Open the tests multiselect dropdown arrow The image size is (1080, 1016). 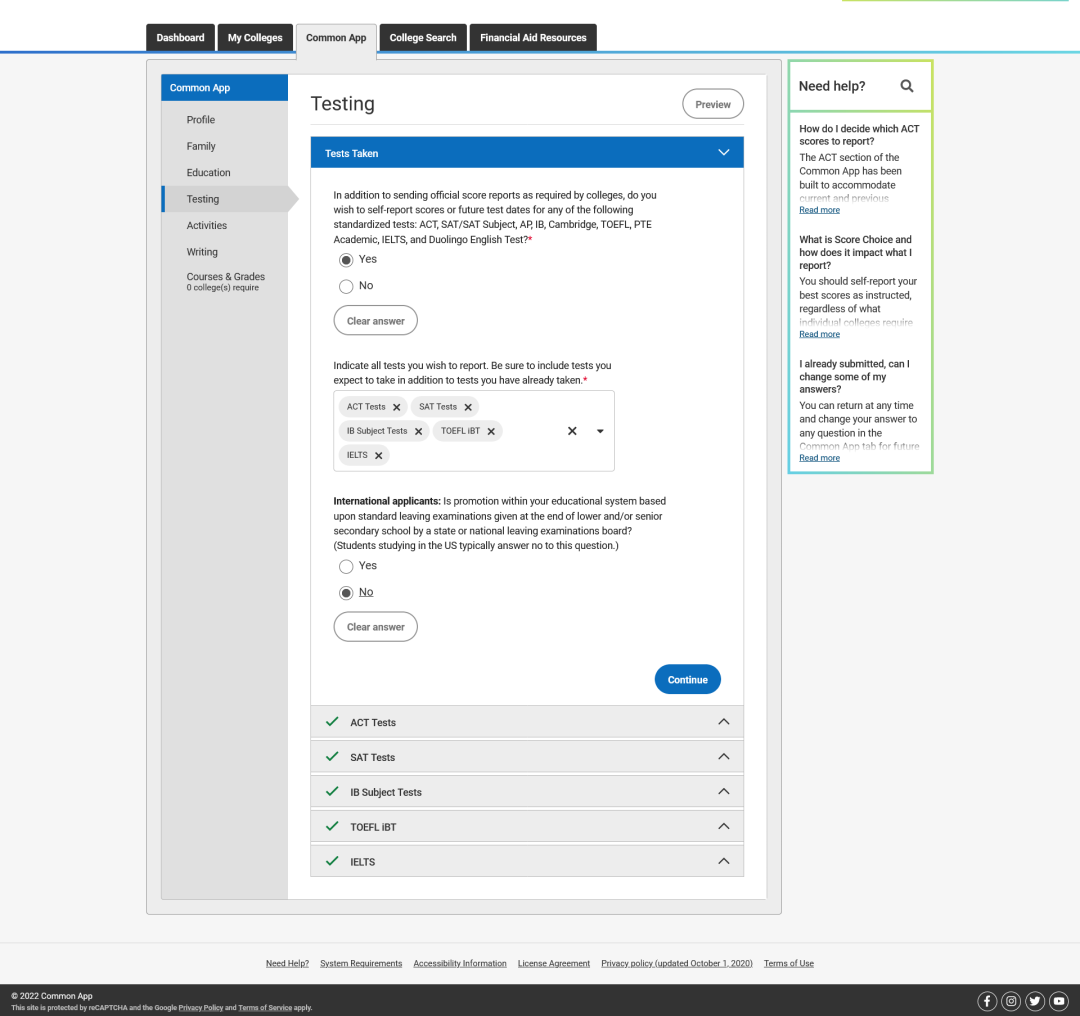[600, 431]
